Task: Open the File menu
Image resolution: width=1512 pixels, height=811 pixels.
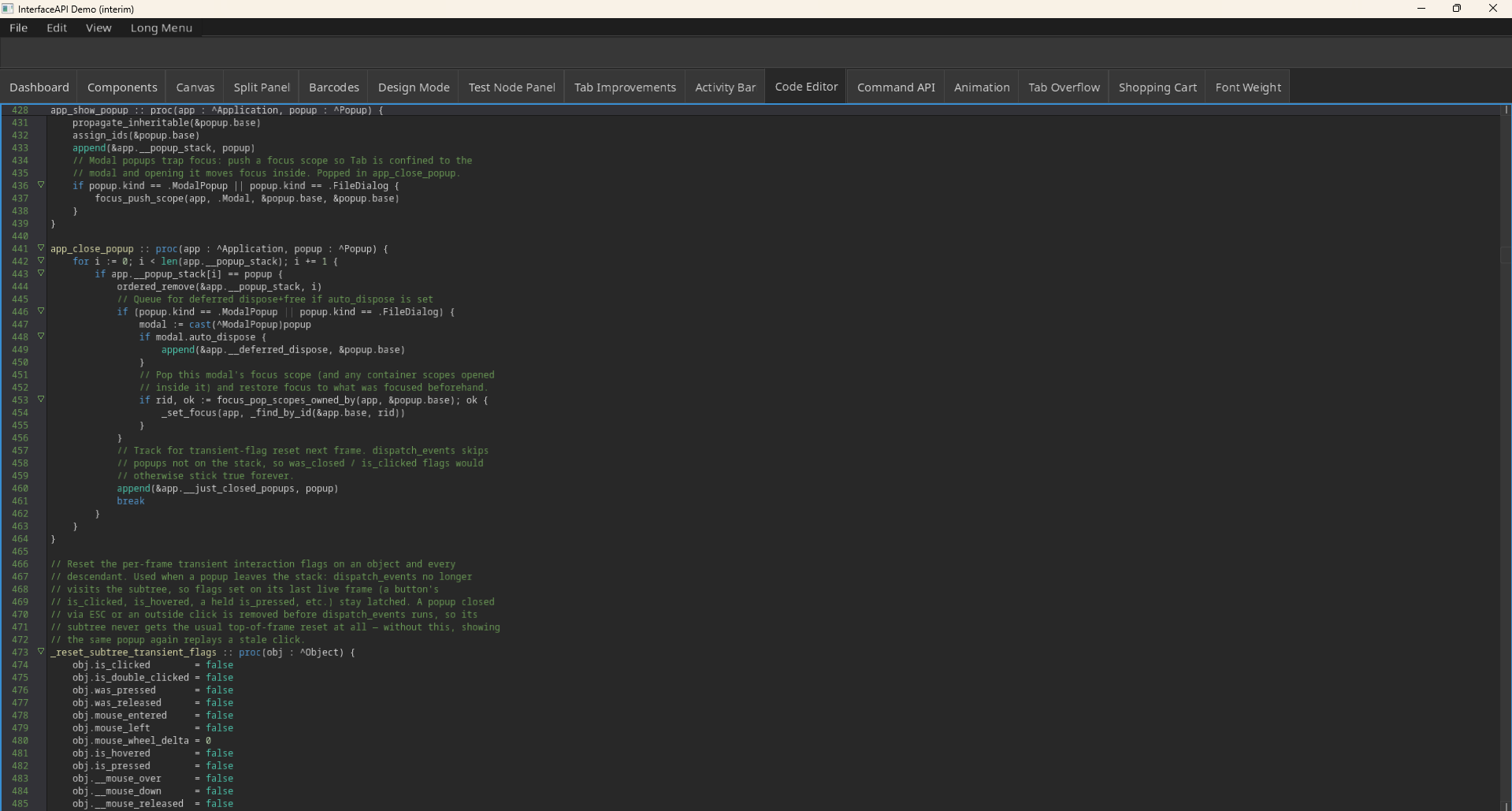Action: click(18, 28)
